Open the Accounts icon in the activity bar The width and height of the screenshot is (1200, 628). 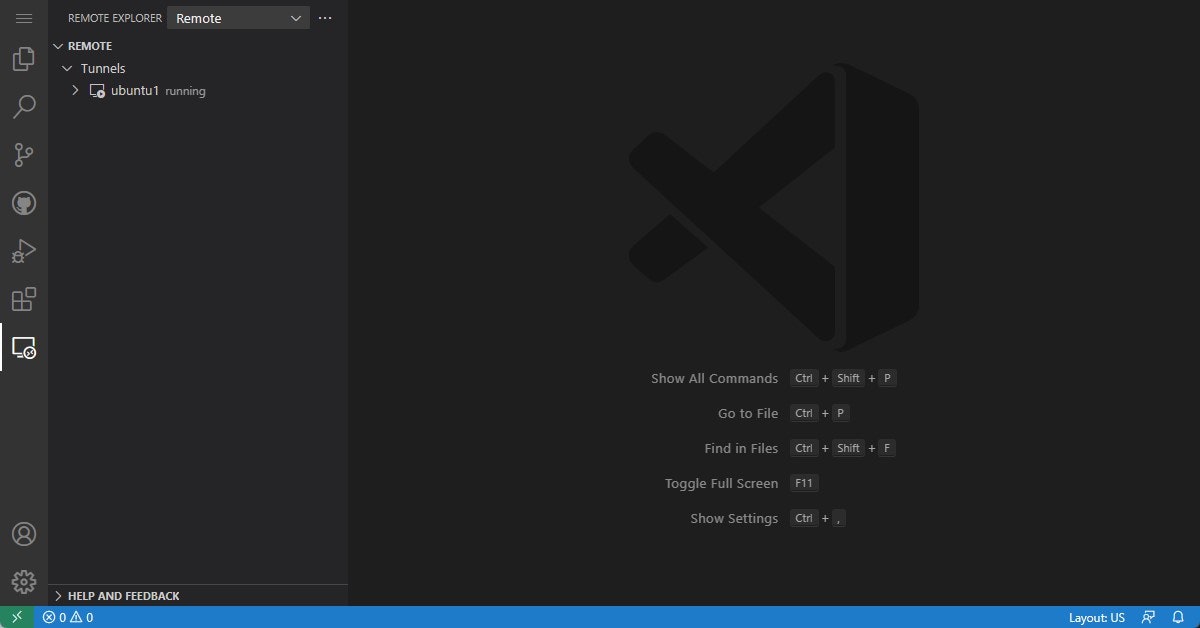[23, 533]
